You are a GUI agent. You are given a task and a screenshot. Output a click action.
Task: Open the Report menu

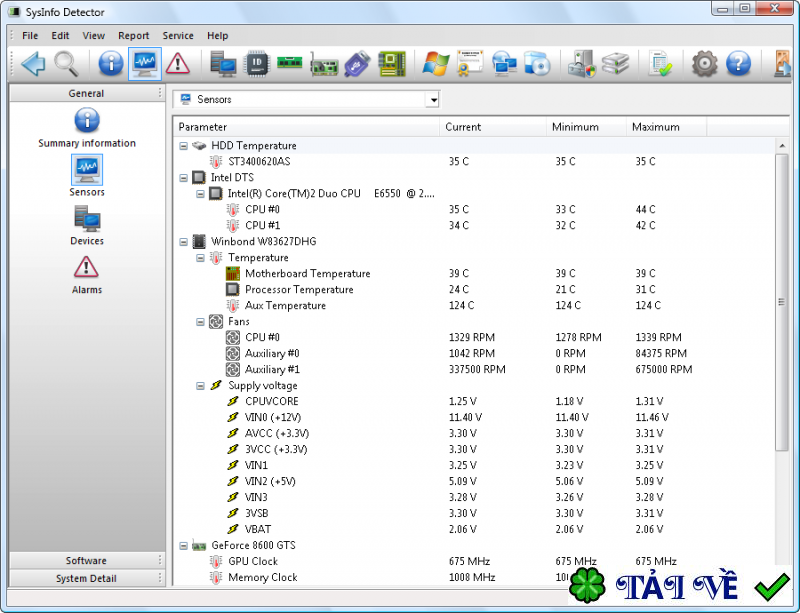[x=133, y=36]
